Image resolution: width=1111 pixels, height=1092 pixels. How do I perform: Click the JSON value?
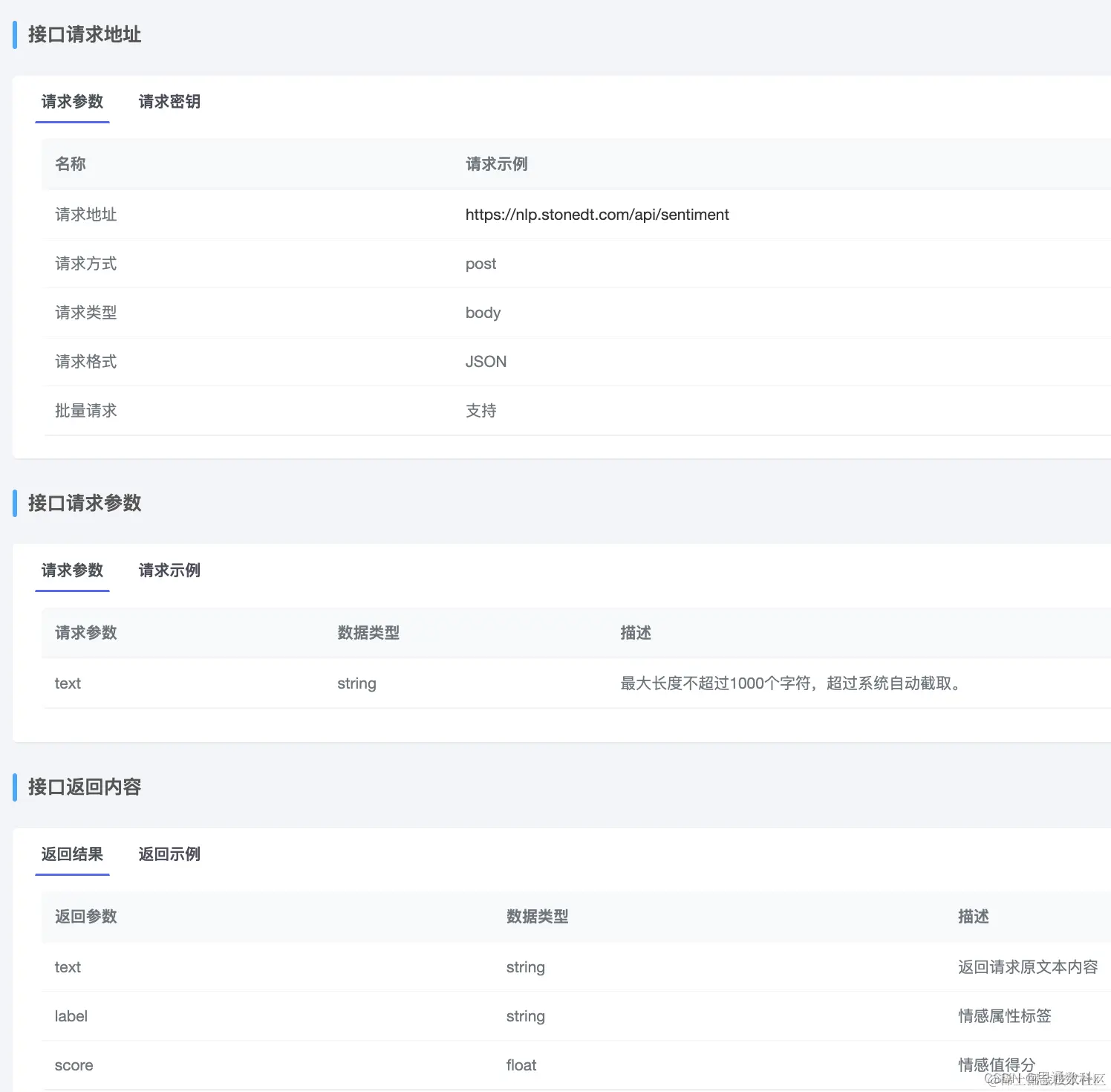pos(486,362)
